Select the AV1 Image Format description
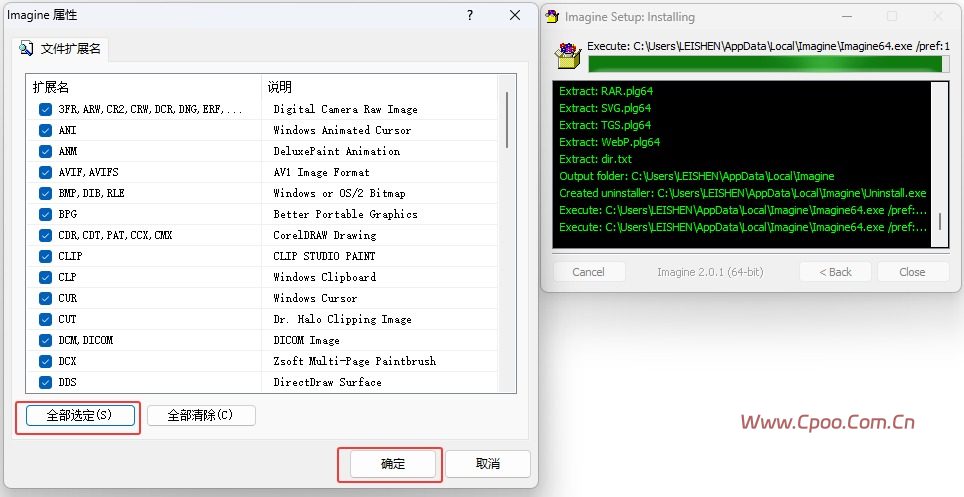 point(322,172)
